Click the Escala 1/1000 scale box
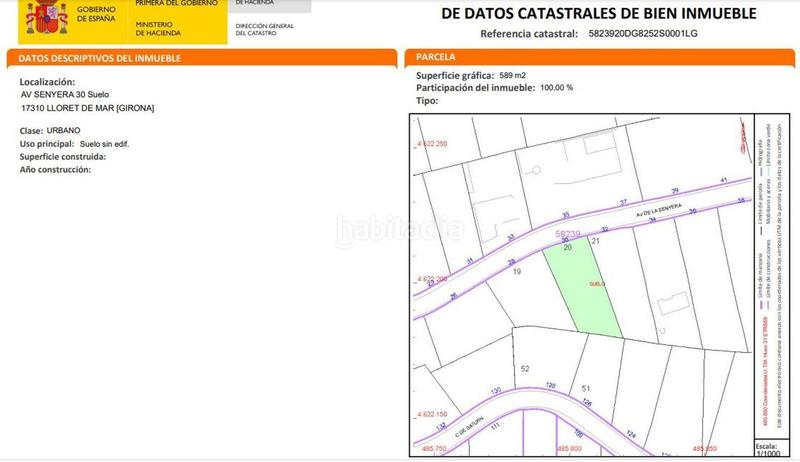Image resolution: width=800 pixels, height=462 pixels. click(x=767, y=448)
